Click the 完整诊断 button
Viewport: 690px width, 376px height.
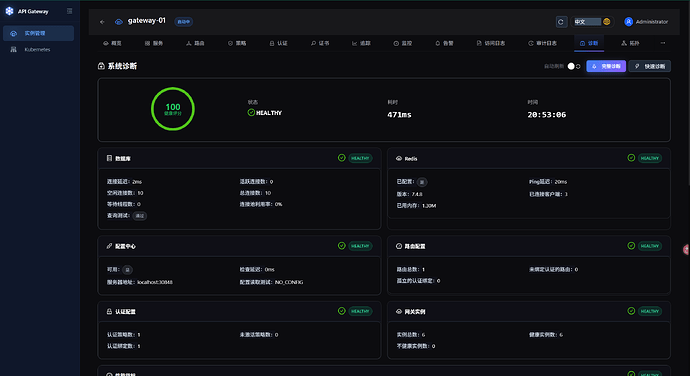(606, 66)
